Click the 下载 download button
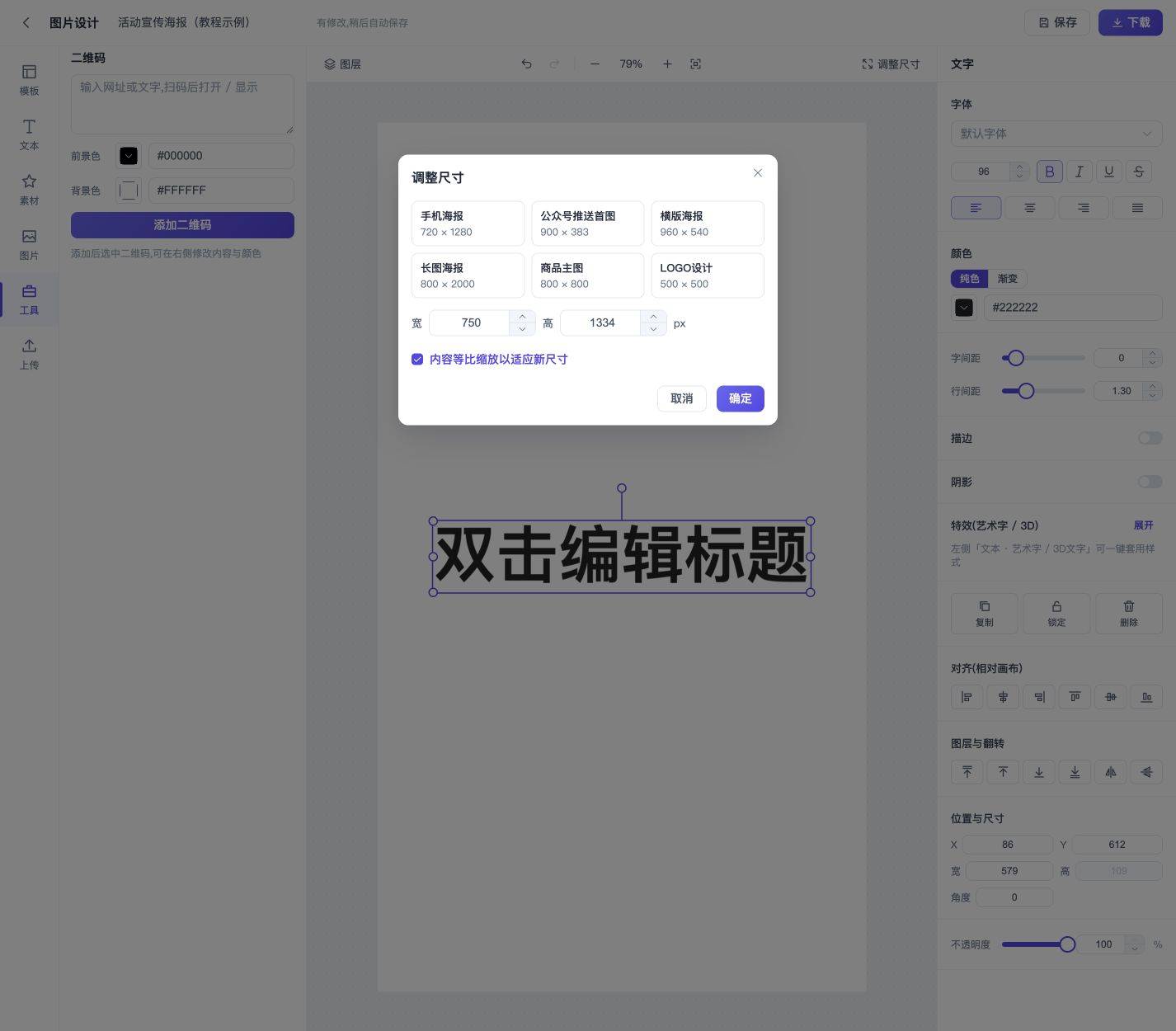The height and width of the screenshot is (1031, 1176). pos(1130,22)
